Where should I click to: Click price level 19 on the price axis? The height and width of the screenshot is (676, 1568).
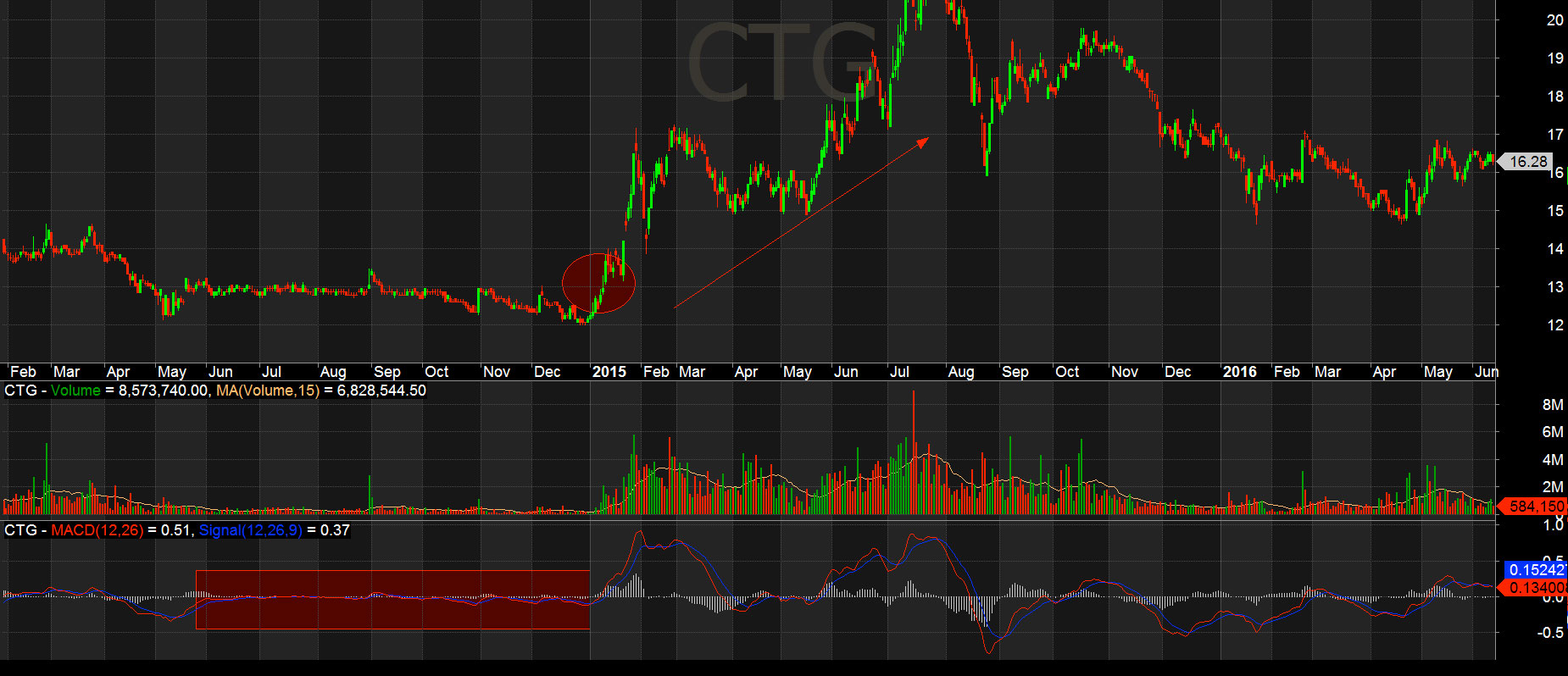pyautogui.click(x=1554, y=58)
